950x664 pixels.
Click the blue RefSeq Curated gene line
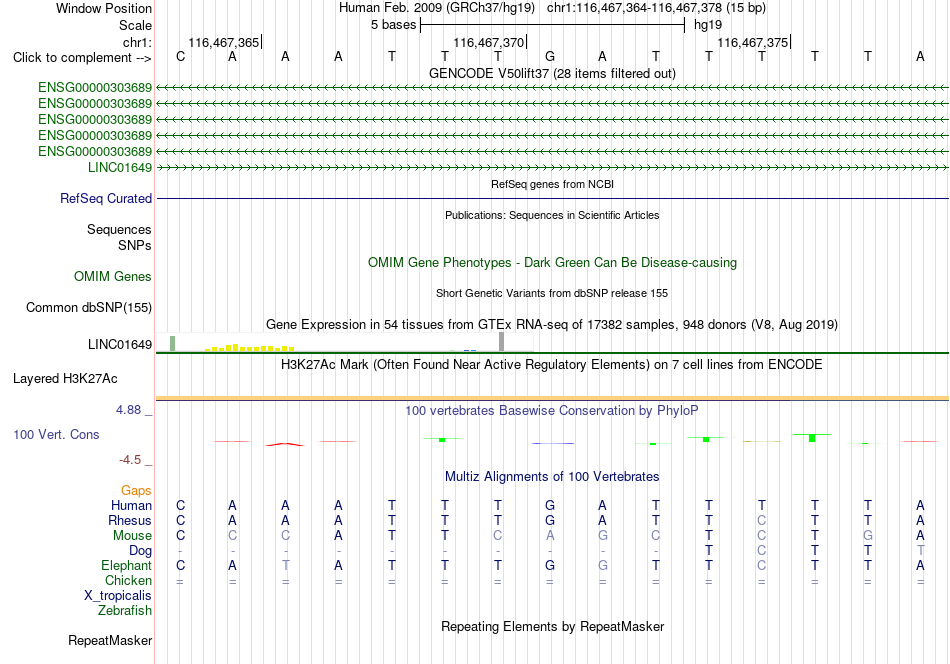tap(553, 198)
